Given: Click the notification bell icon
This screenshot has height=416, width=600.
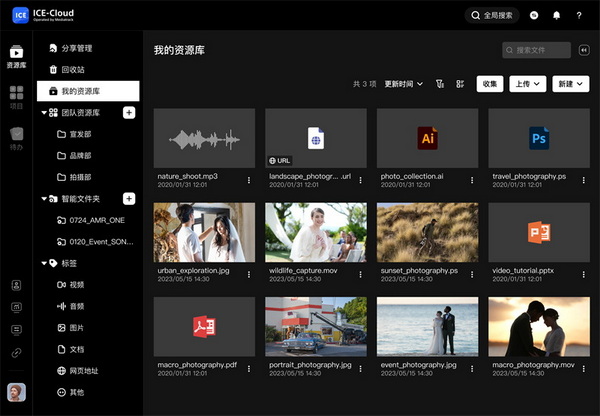Looking at the screenshot, I should [x=556, y=16].
